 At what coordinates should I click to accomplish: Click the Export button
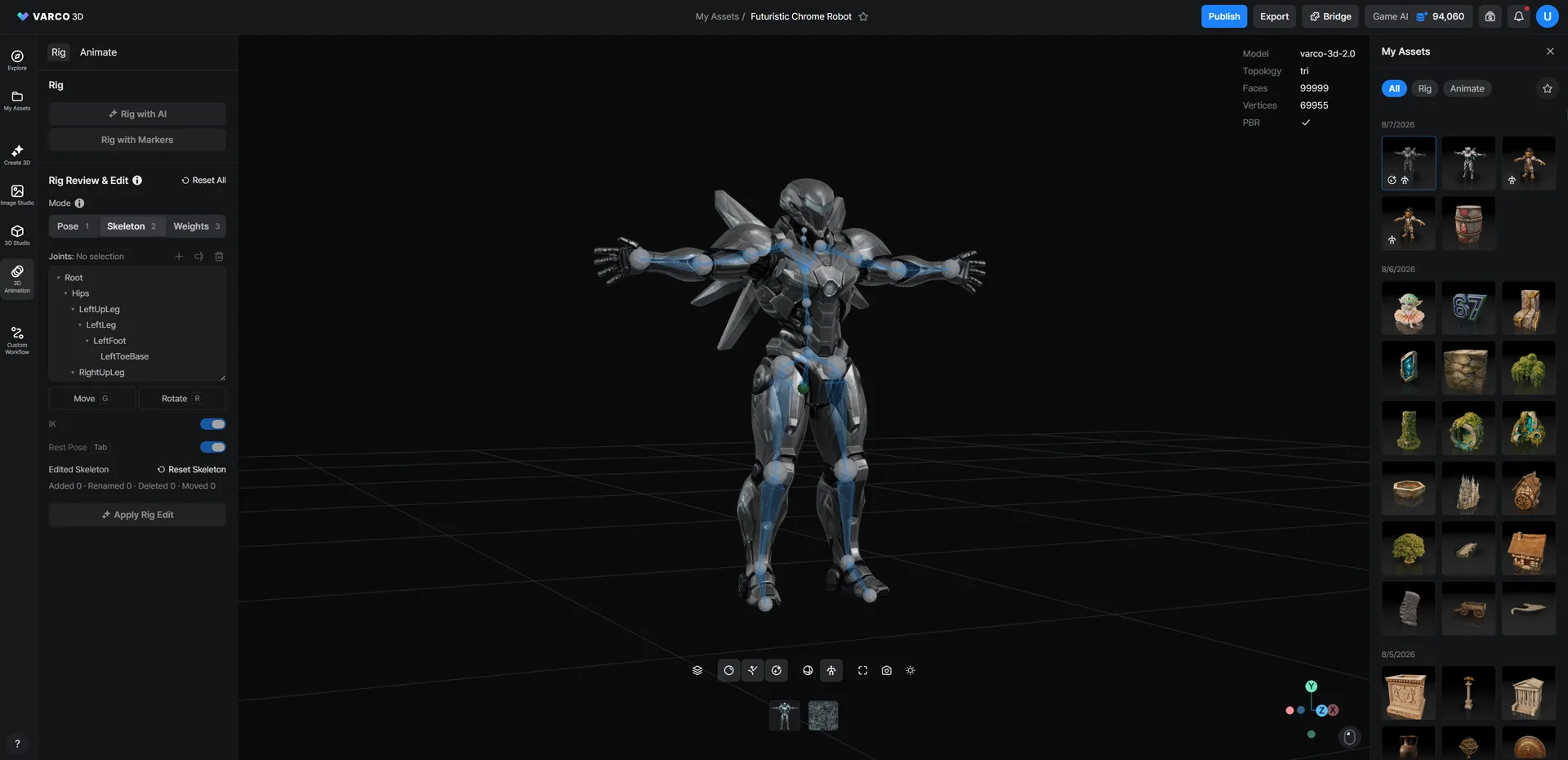coord(1274,16)
